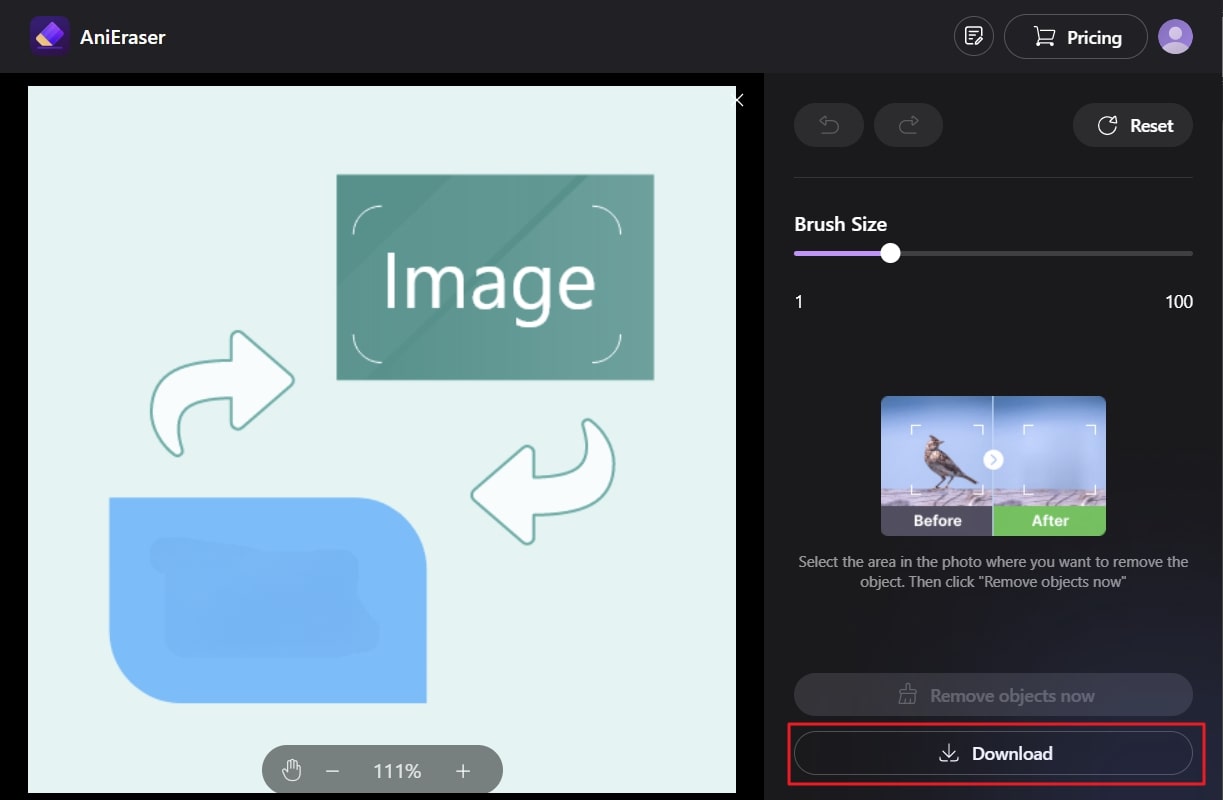This screenshot has height=800, width=1223.
Task: Click Remove objects now
Action: click(x=993, y=695)
